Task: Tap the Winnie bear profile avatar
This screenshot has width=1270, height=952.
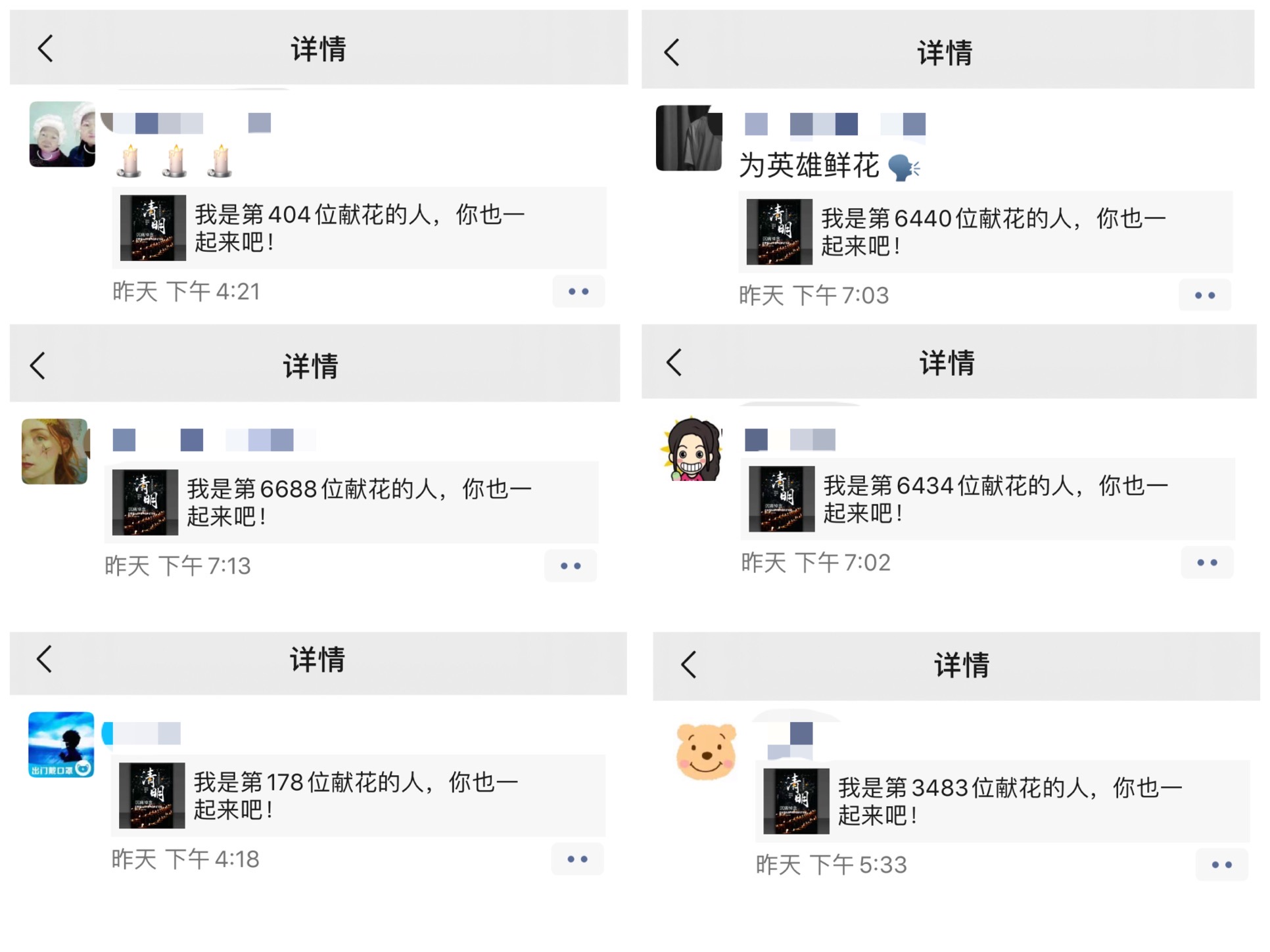Action: 706,752
